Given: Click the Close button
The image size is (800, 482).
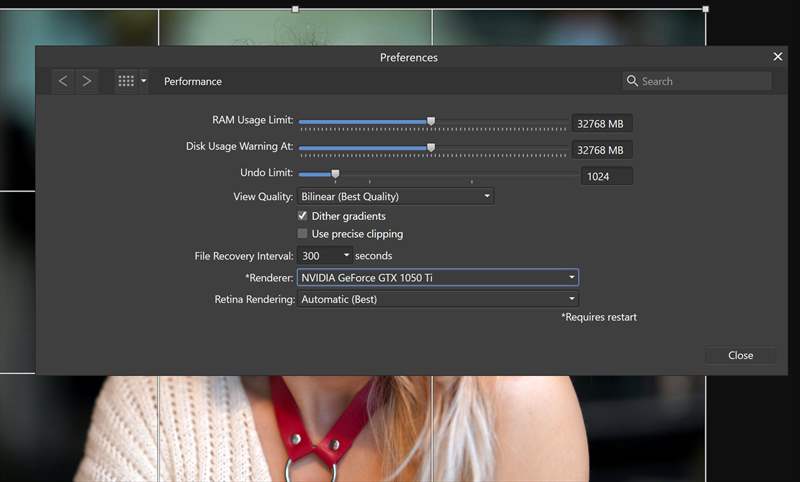Looking at the screenshot, I should coord(740,355).
